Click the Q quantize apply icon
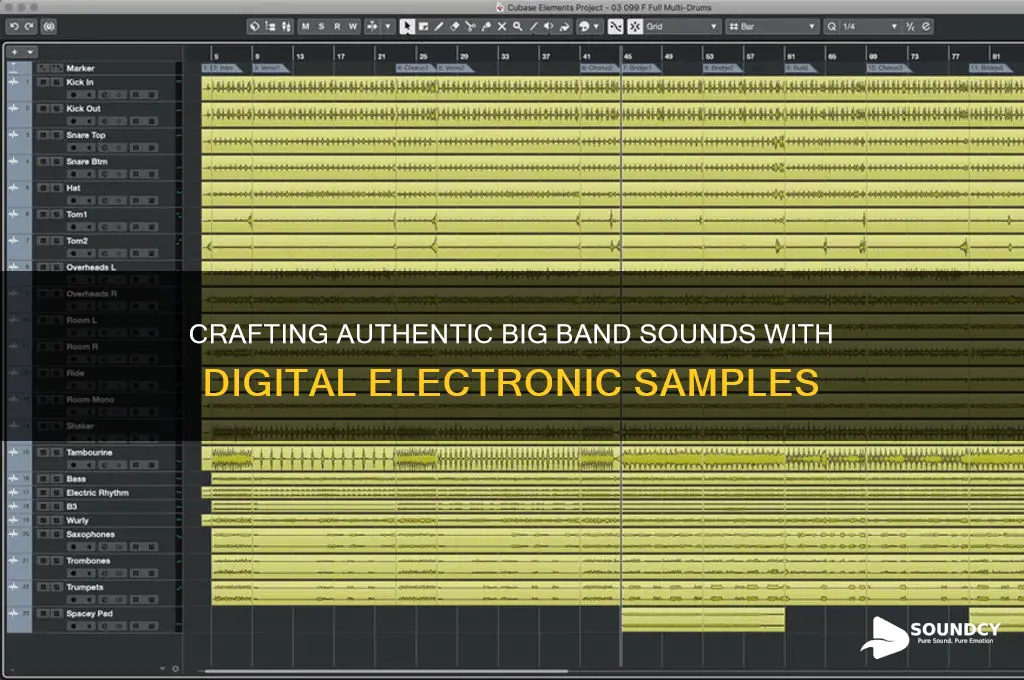1024x680 pixels. (831, 26)
